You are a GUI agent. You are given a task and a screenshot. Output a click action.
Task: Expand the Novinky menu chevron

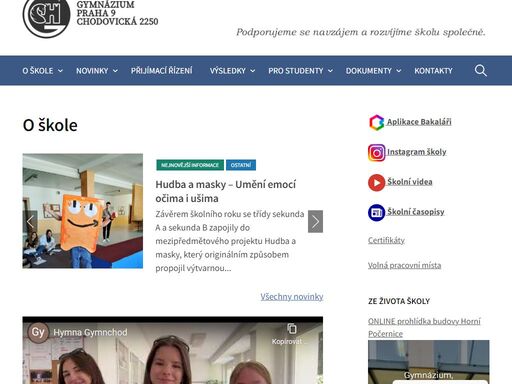pos(115,71)
